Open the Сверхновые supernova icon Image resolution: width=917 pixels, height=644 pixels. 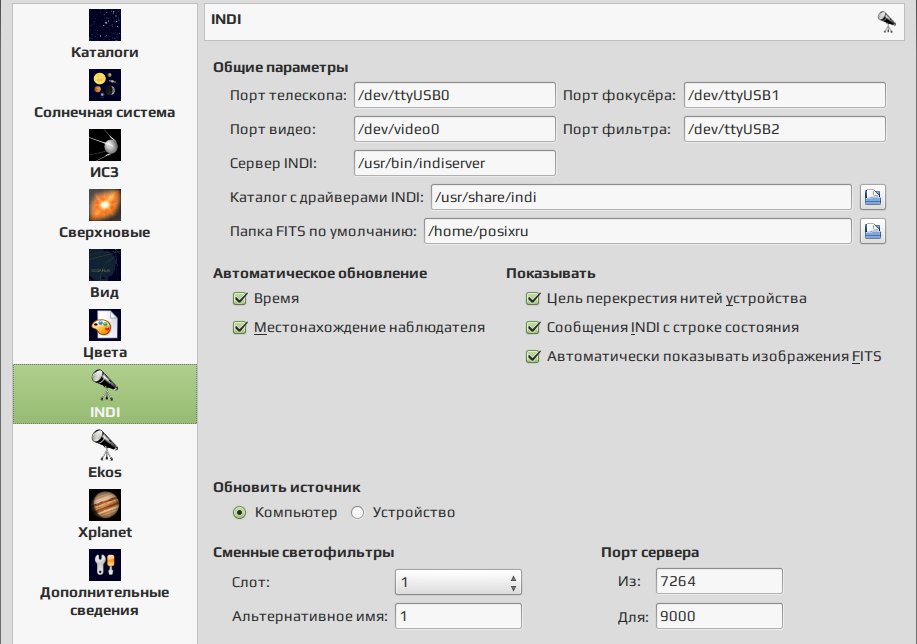pos(105,205)
